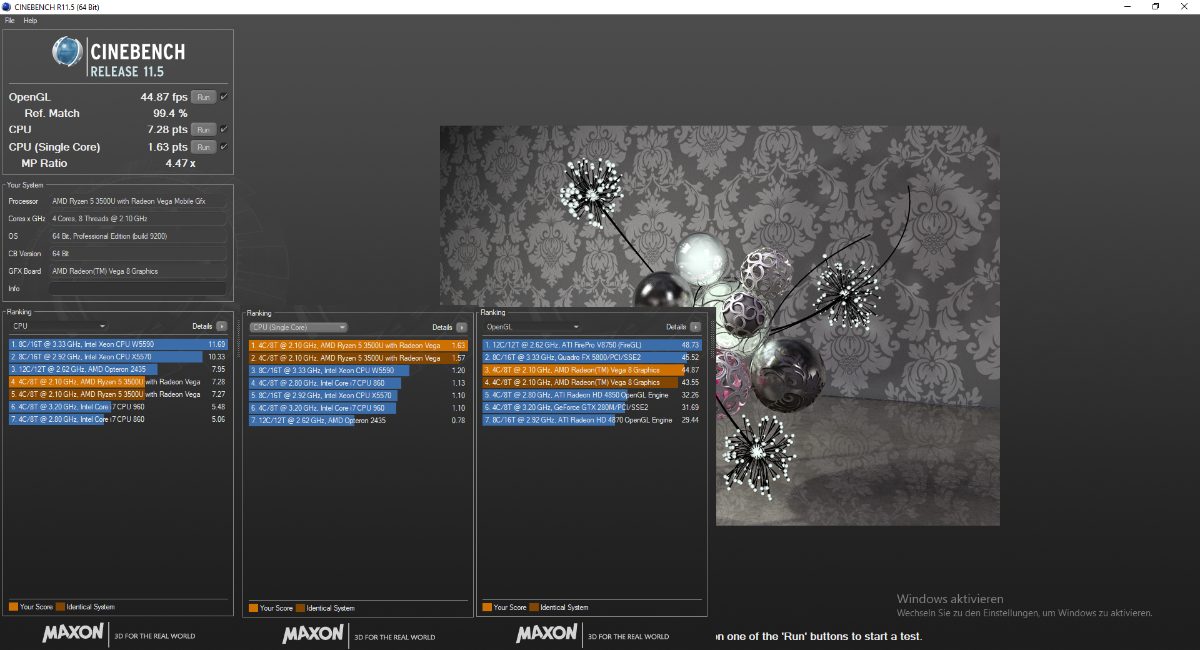
Task: Click the Details arrow in CPU ranking
Action: tap(221, 326)
